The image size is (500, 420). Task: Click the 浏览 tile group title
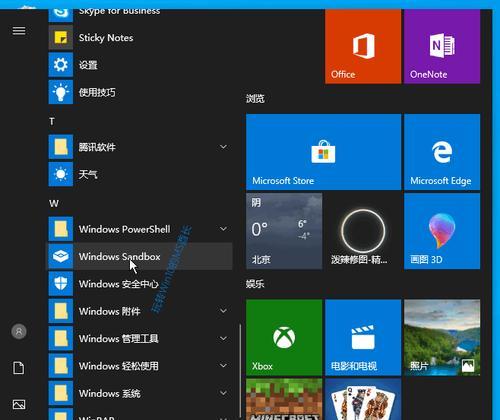tap(255, 99)
